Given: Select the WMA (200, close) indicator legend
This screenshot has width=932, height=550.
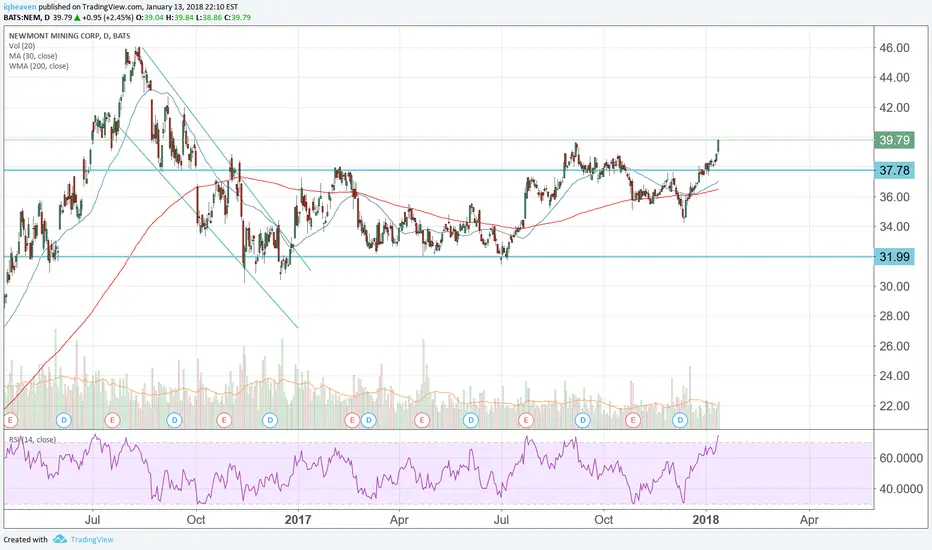Looking at the screenshot, I should [x=39, y=66].
